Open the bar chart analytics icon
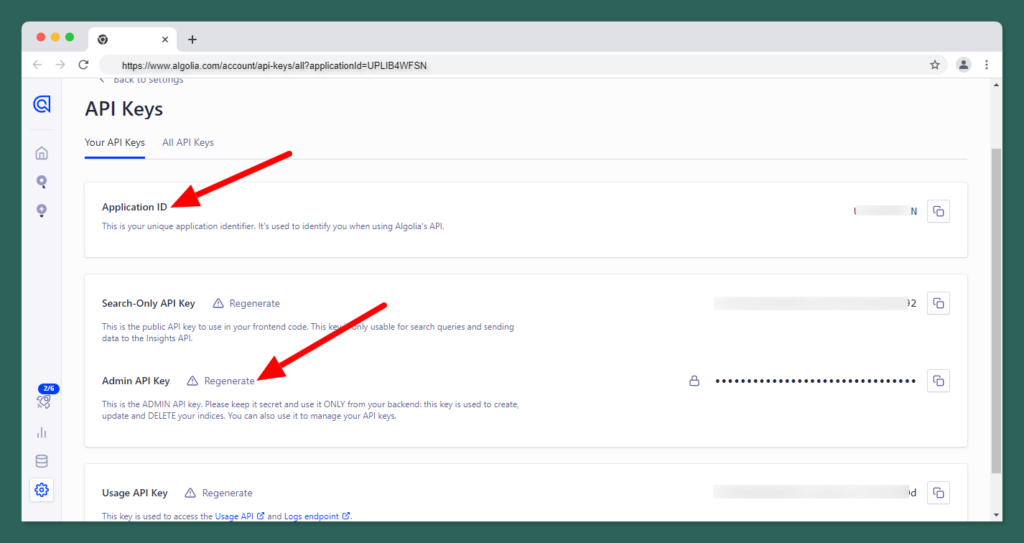1024x543 pixels. 42,432
